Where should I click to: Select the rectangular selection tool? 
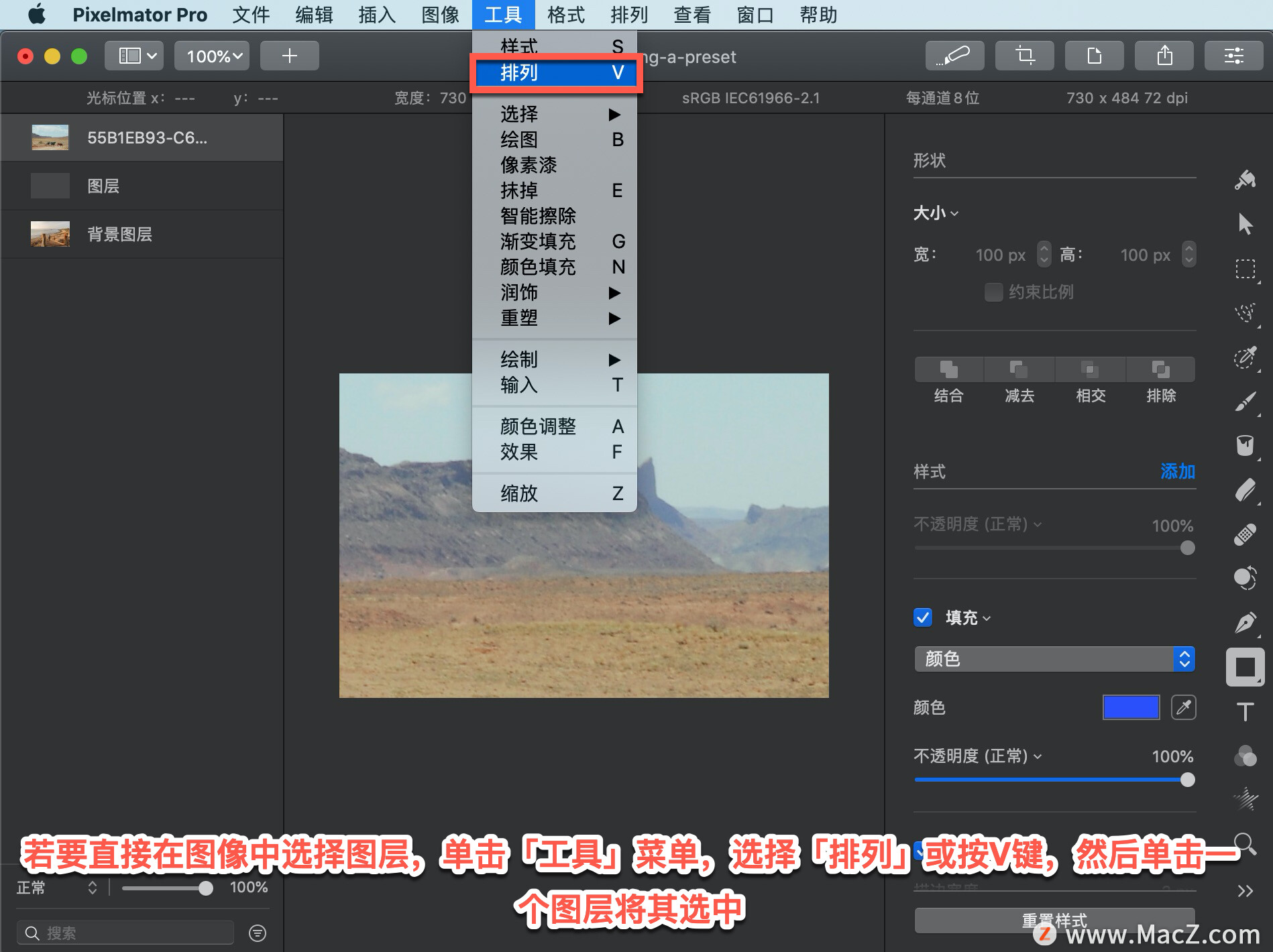tap(1246, 269)
